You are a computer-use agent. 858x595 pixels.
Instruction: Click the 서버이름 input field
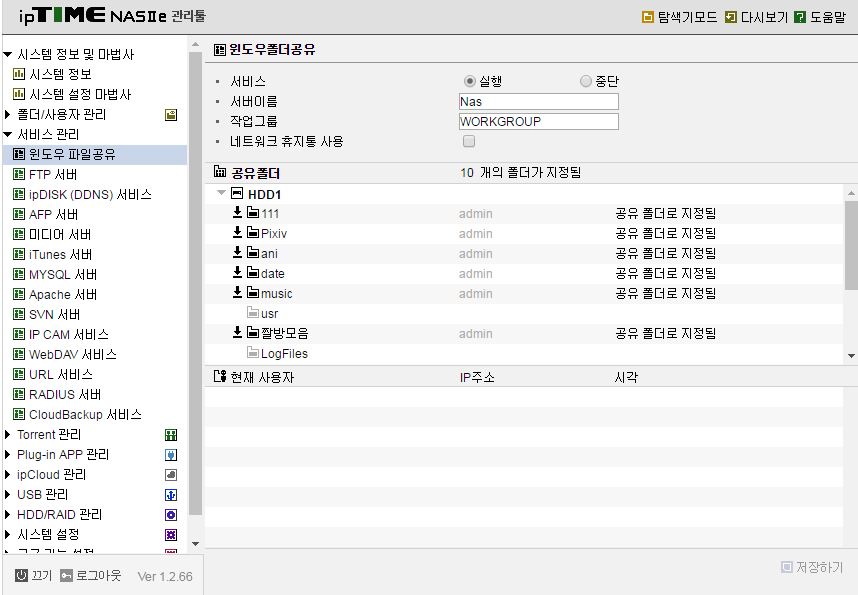[x=538, y=101]
